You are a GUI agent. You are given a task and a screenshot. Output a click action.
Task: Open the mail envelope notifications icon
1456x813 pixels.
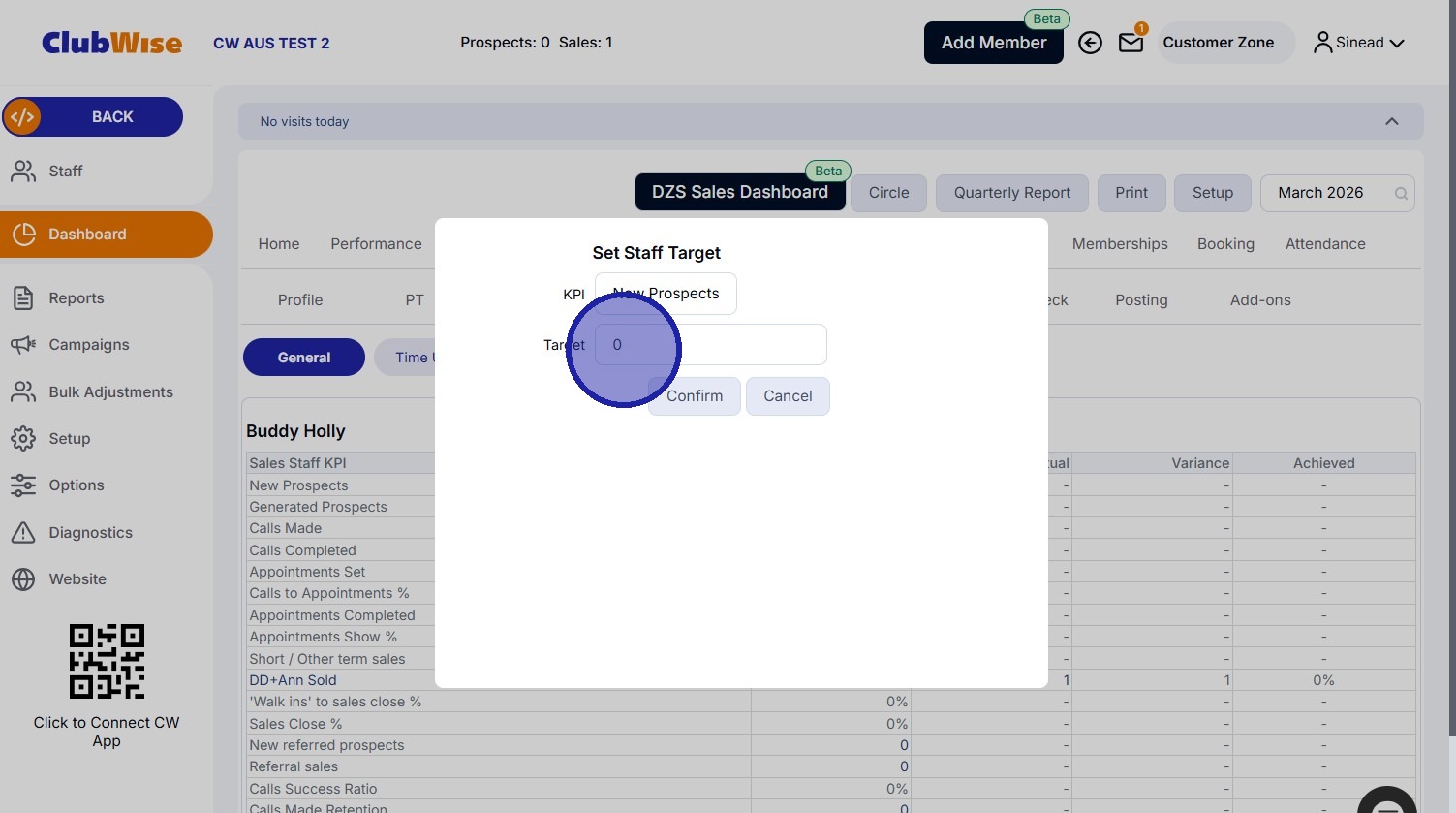point(1131,43)
